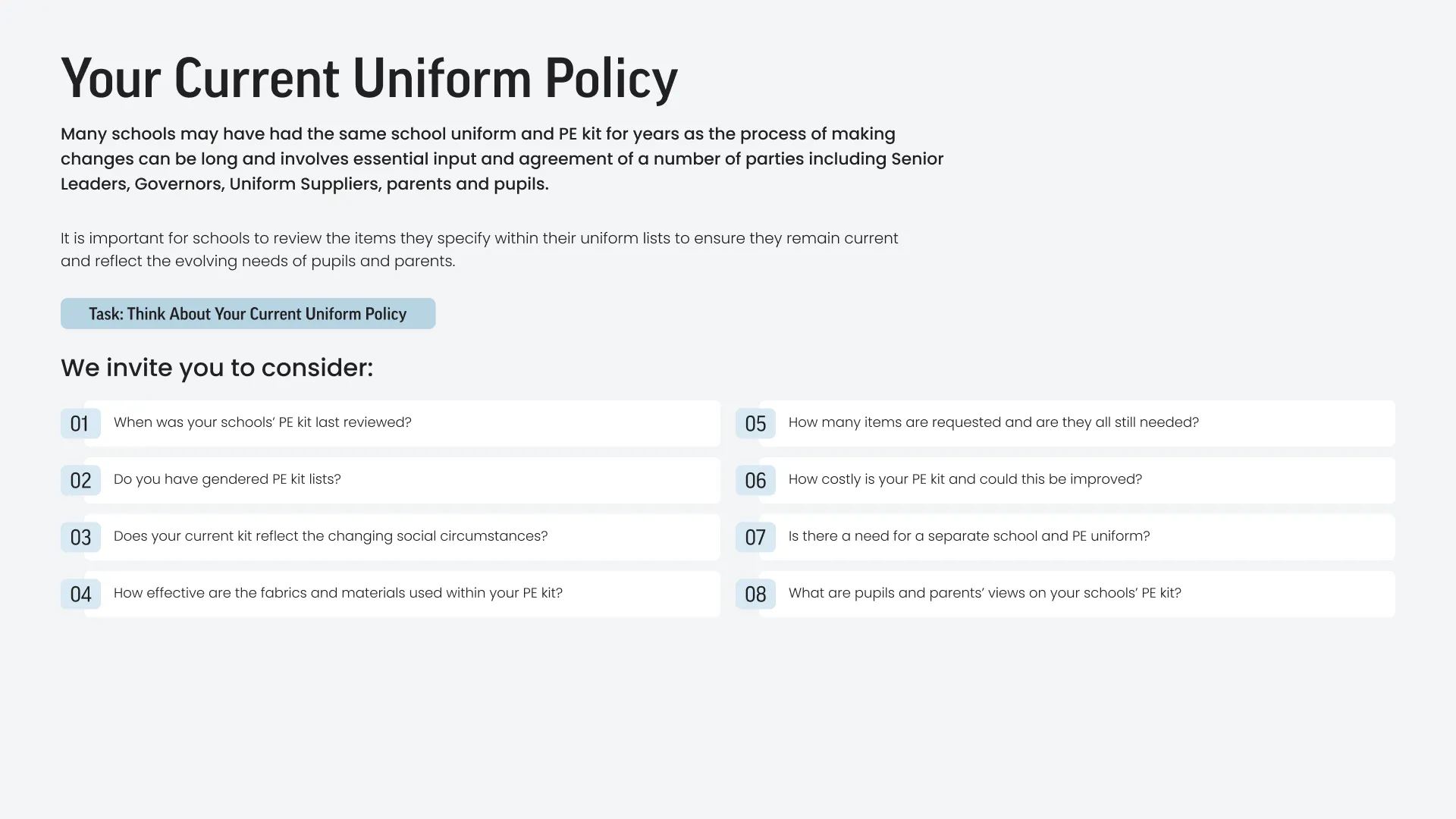
Task: Click the We invite you to consider heading
Action: tap(217, 368)
